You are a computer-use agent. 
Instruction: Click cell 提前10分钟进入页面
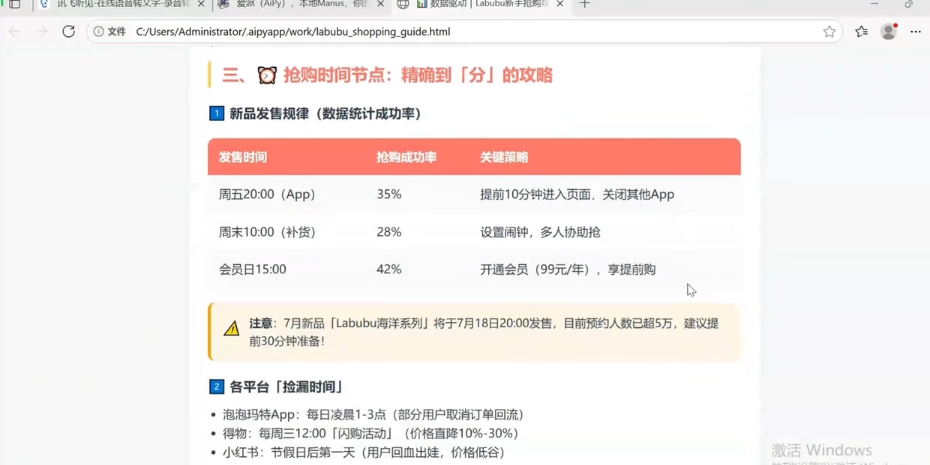pyautogui.click(x=577, y=195)
